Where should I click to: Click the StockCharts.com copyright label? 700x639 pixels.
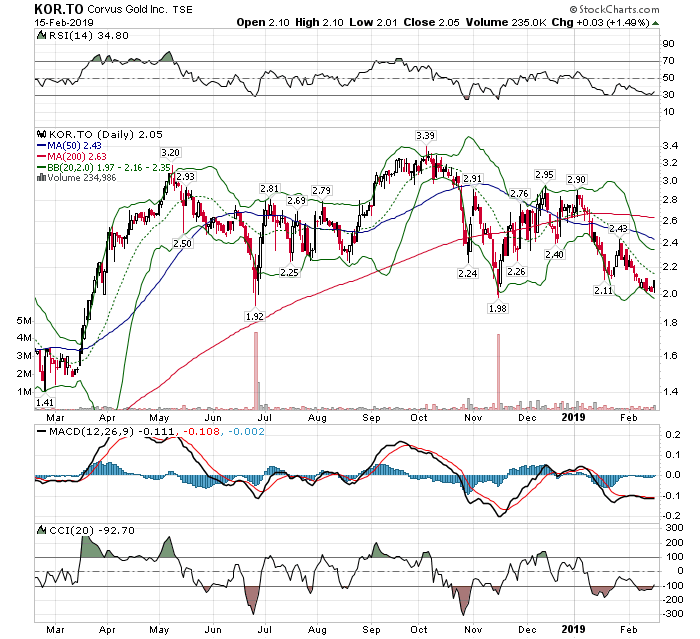click(614, 9)
